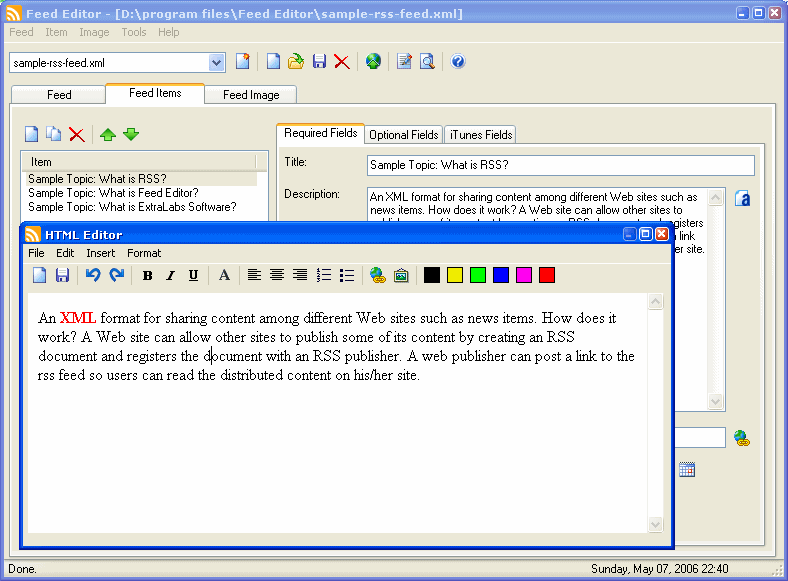Click the blue Help question mark icon

coord(458,62)
